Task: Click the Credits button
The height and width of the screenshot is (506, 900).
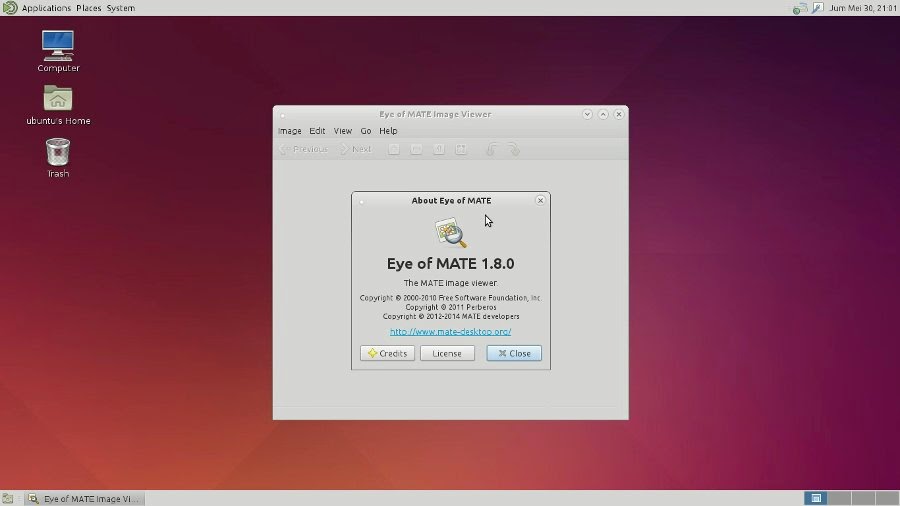Action: (387, 353)
